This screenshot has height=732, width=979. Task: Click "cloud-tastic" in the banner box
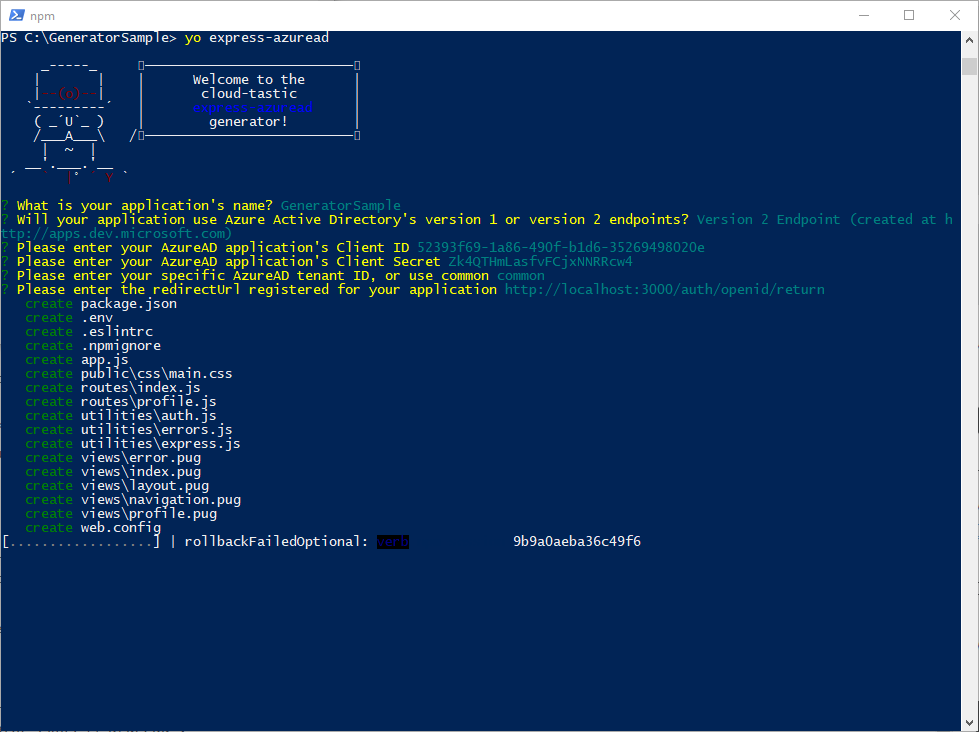[x=248, y=94]
